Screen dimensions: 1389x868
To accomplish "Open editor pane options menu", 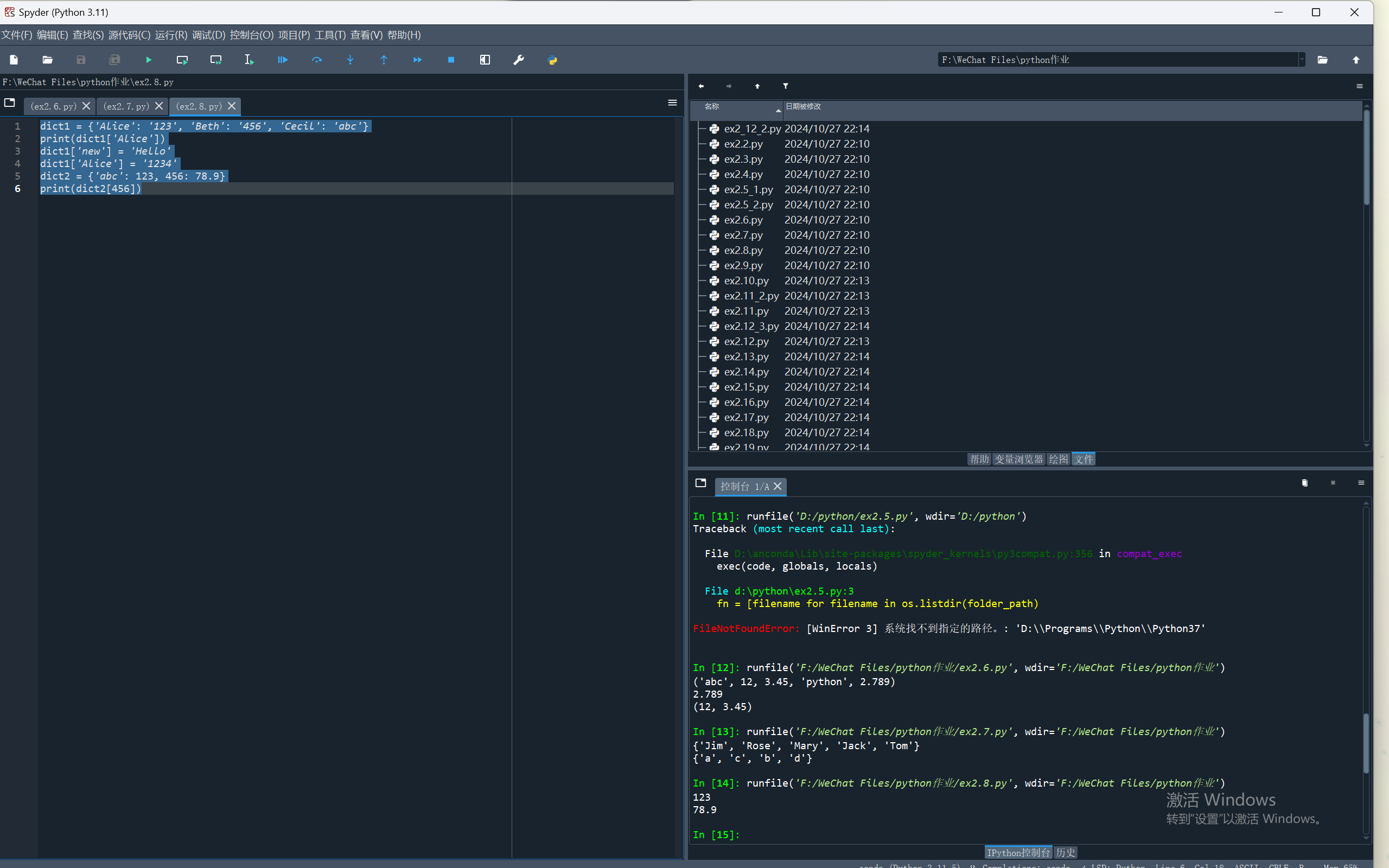I will coord(673,103).
